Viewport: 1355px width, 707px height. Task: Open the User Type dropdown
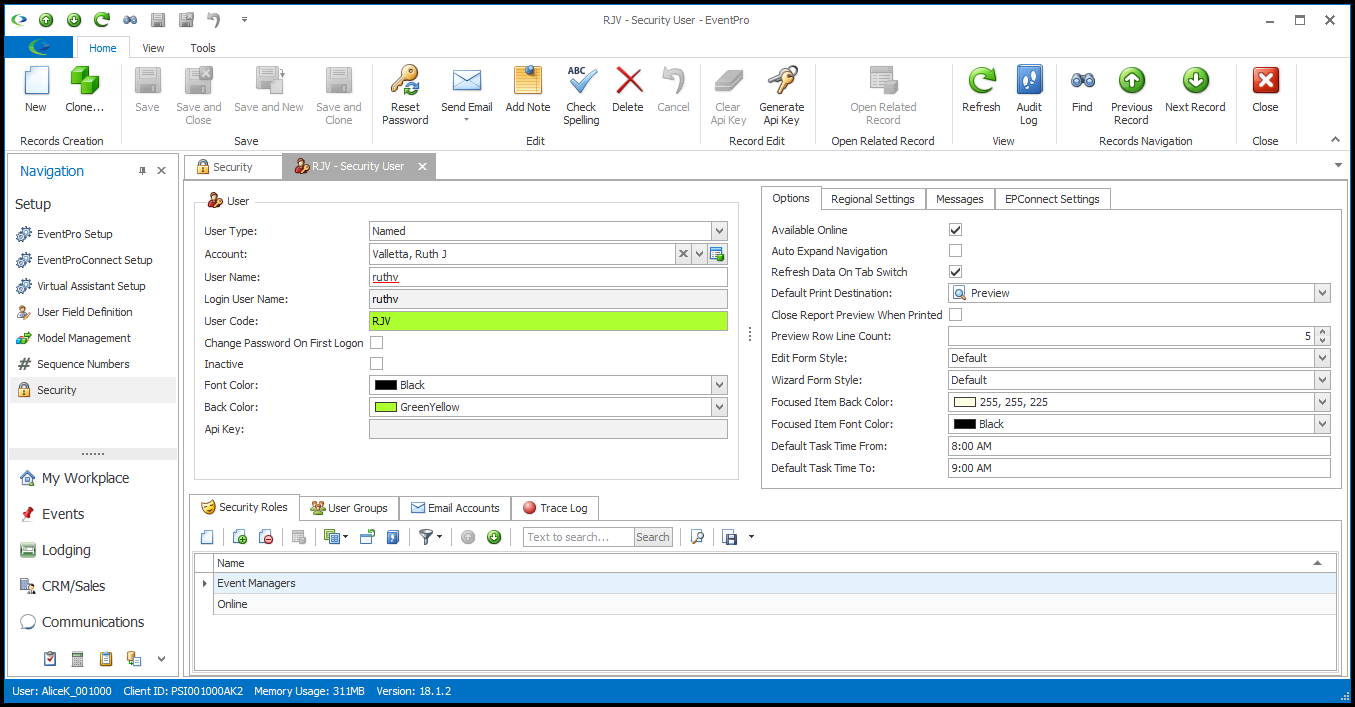pos(719,231)
